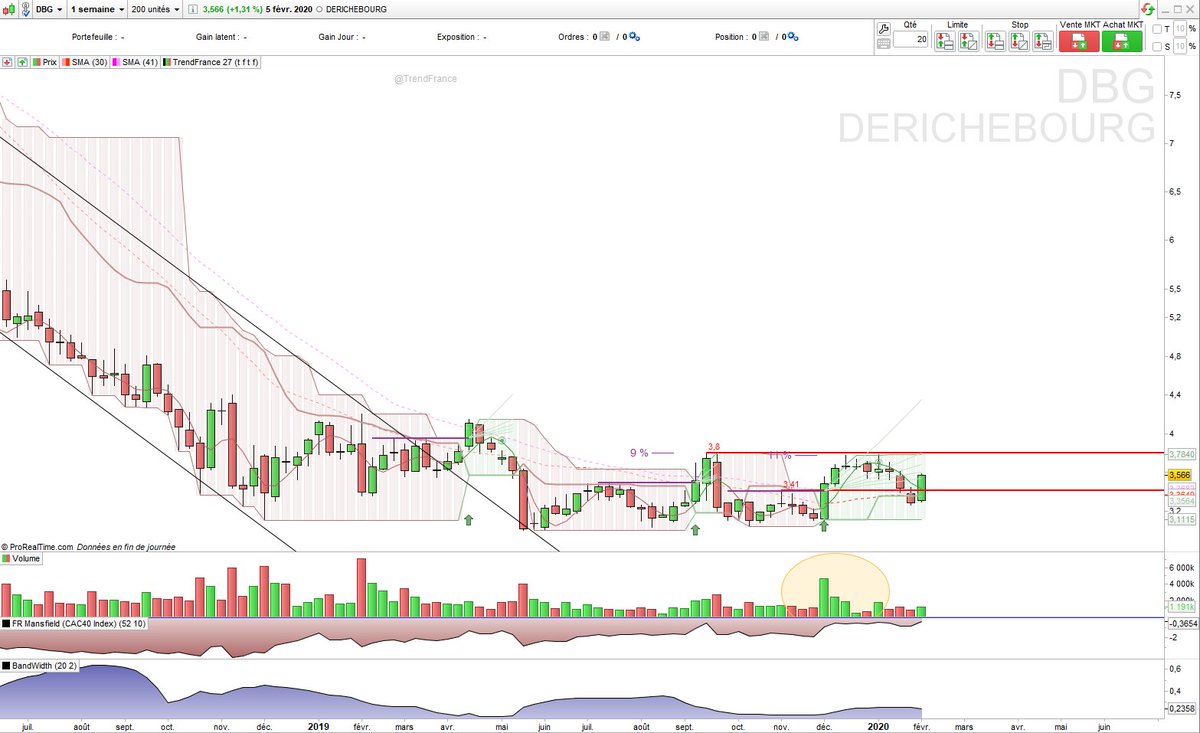This screenshot has width=1200, height=733.
Task: Expand the '1 semaine' timeframe dropdown
Action: (97, 9)
